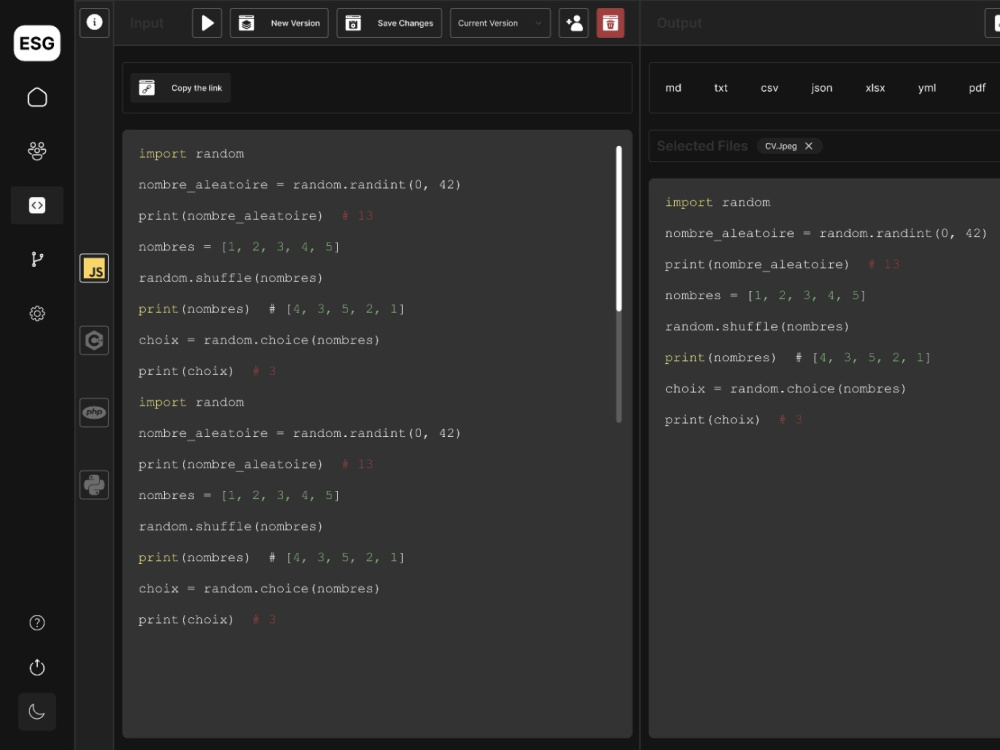Open the Current Version dropdown

tap(500, 23)
